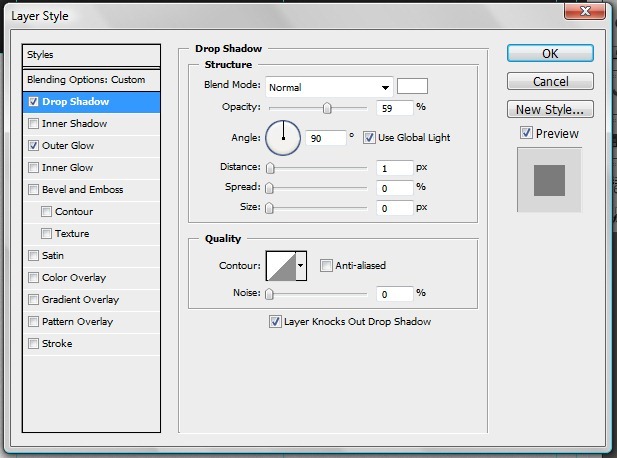617x458 pixels.
Task: Uncheck Layer Knocks Out Drop Shadow
Action: [x=275, y=322]
